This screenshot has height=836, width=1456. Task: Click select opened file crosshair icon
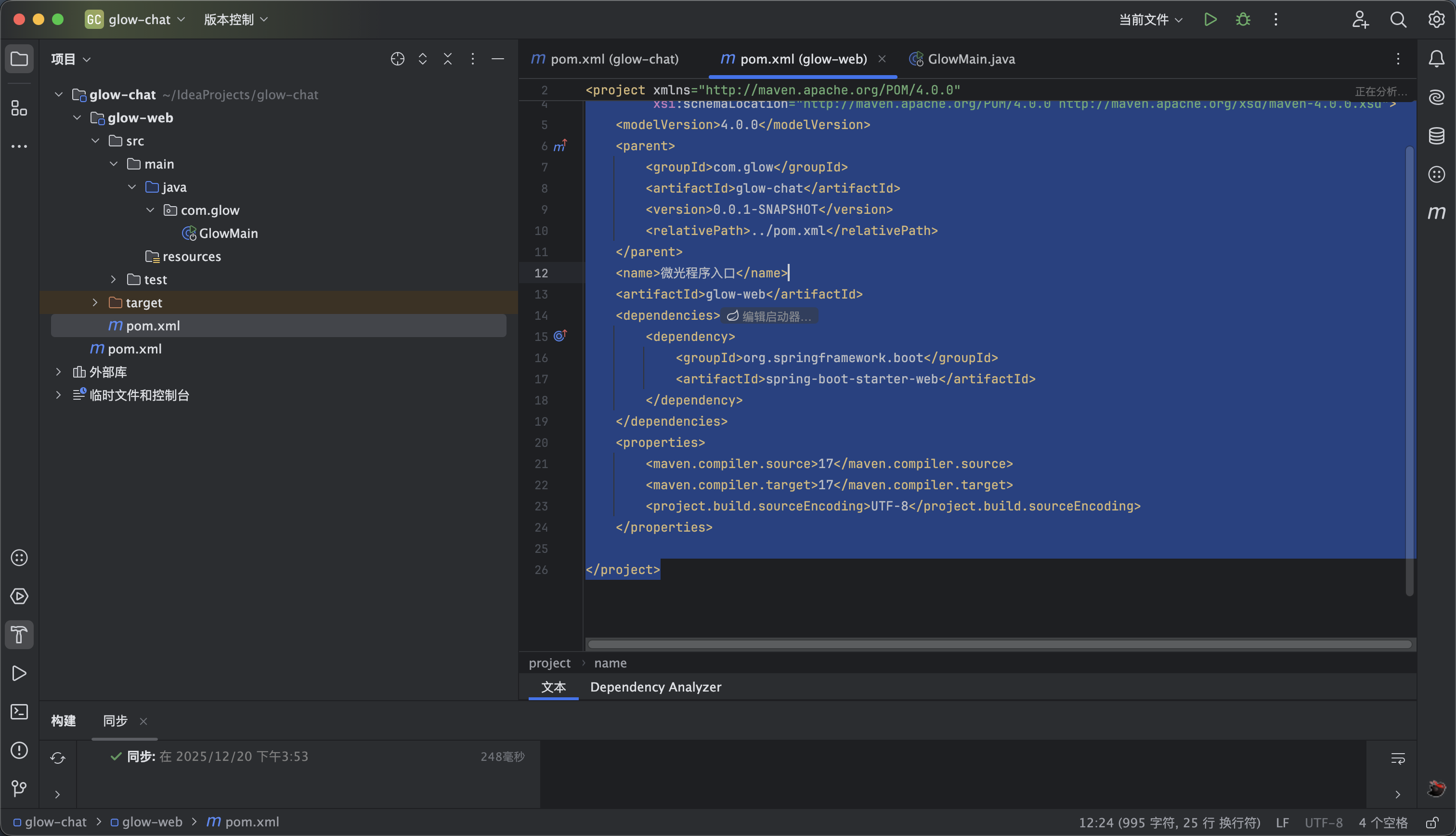click(x=397, y=59)
